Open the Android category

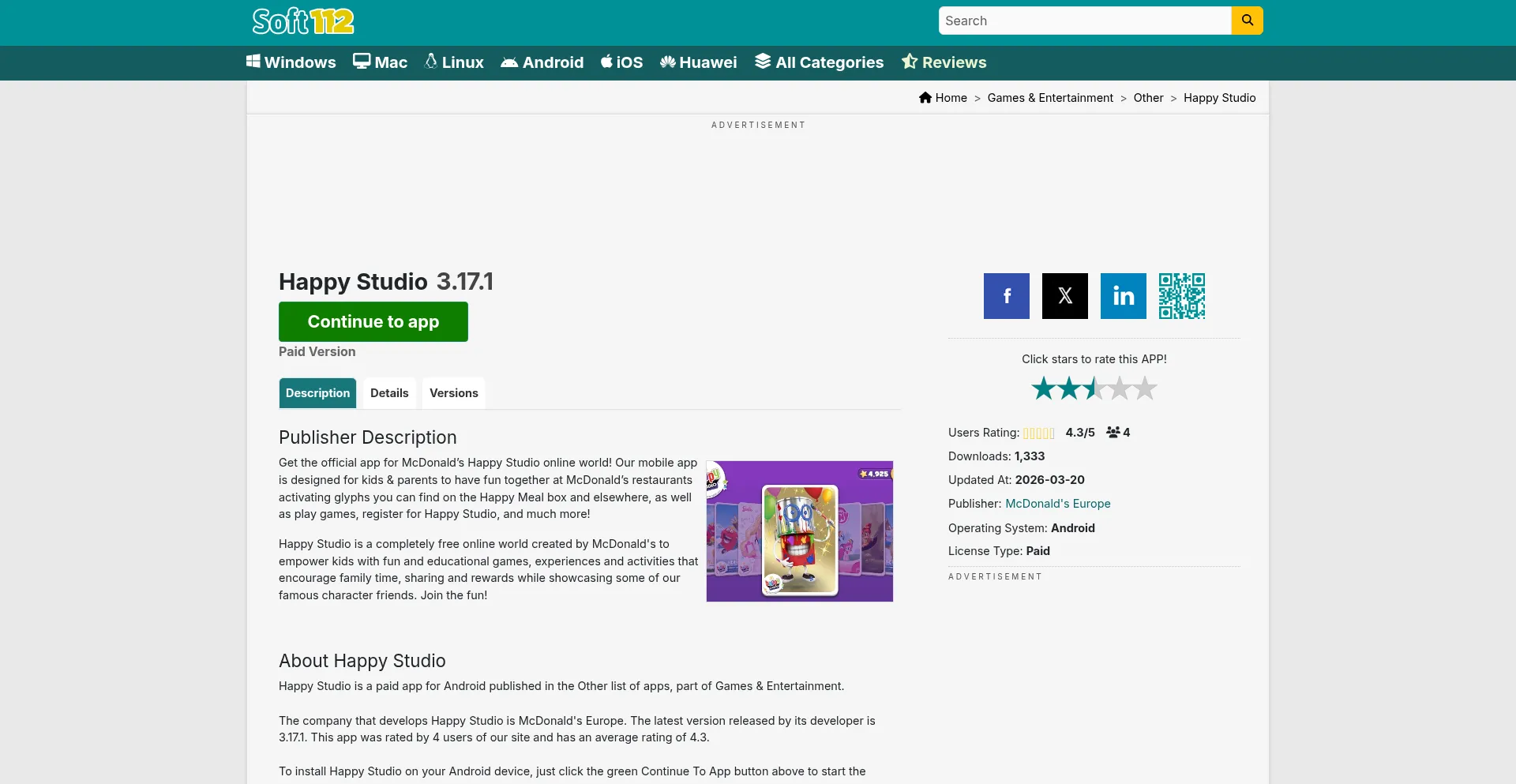[x=542, y=62]
